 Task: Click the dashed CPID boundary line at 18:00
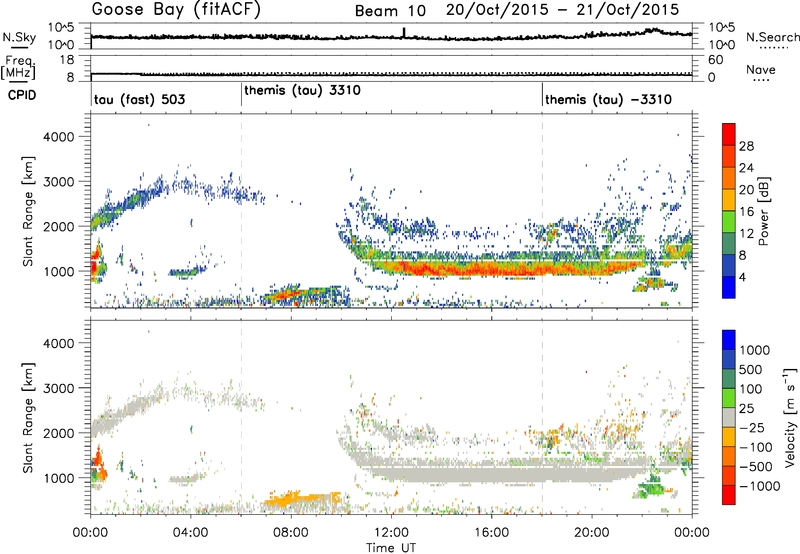(542, 211)
